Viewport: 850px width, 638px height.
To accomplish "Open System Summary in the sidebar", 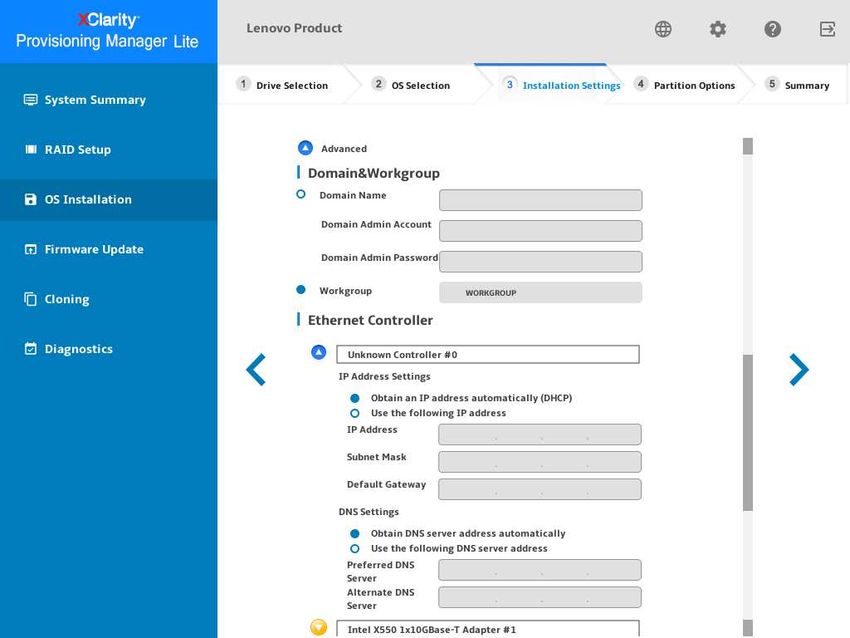I will click(x=108, y=100).
